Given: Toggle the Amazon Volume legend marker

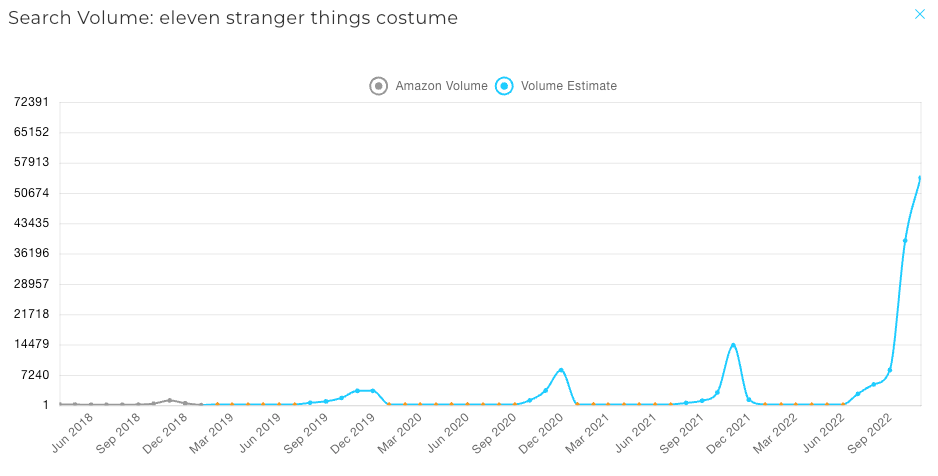Looking at the screenshot, I should (378, 86).
